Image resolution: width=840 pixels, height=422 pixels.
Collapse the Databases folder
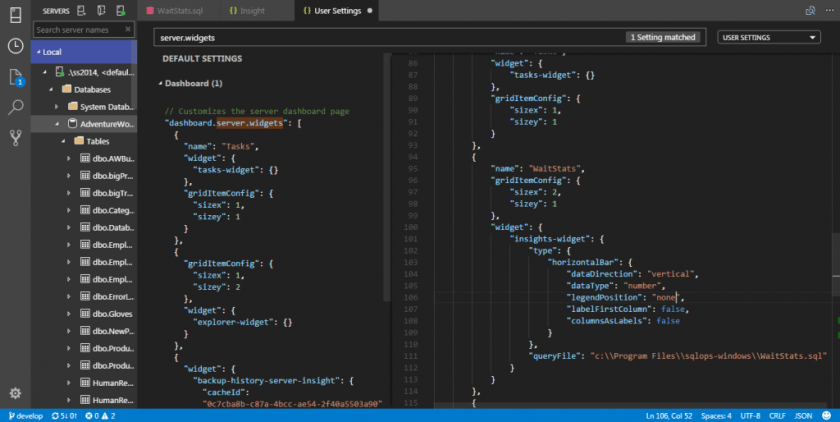click(x=51, y=89)
